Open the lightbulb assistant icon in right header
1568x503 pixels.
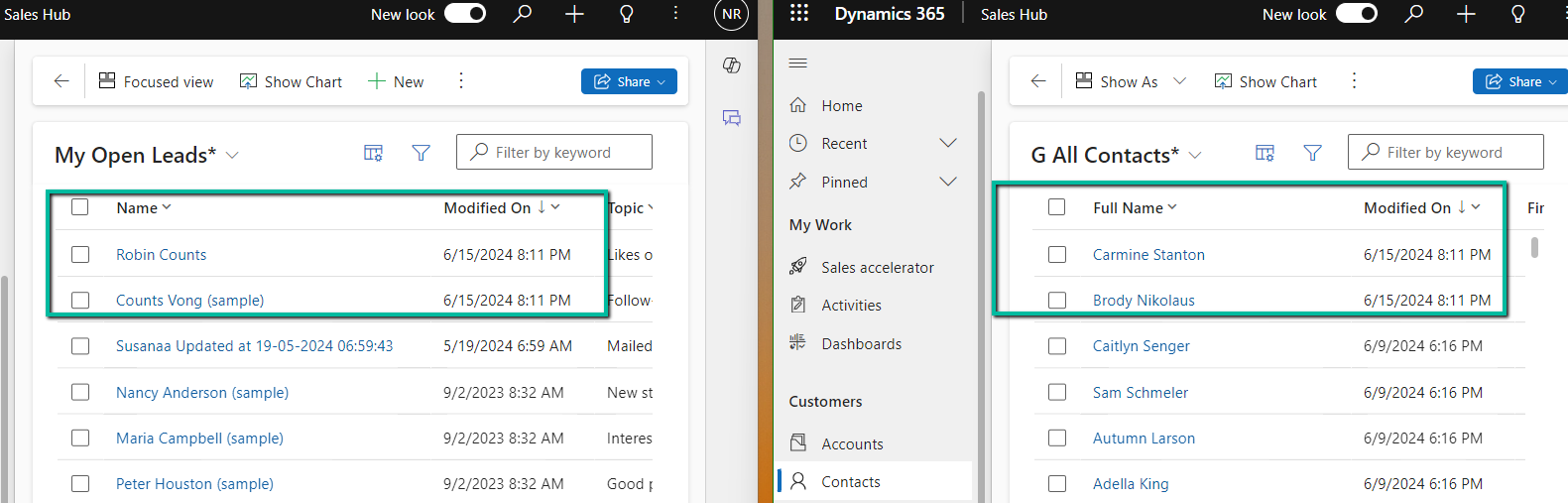click(x=1517, y=14)
